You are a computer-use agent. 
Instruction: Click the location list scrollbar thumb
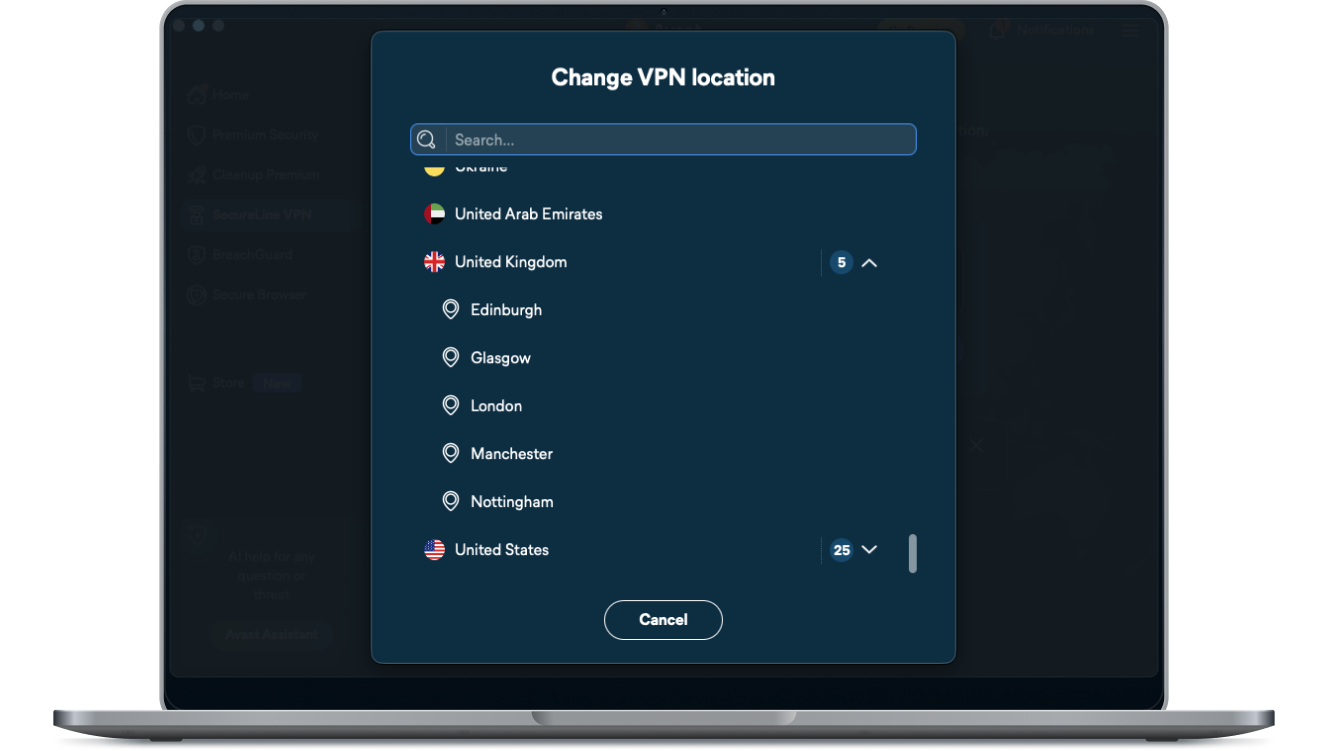click(912, 554)
